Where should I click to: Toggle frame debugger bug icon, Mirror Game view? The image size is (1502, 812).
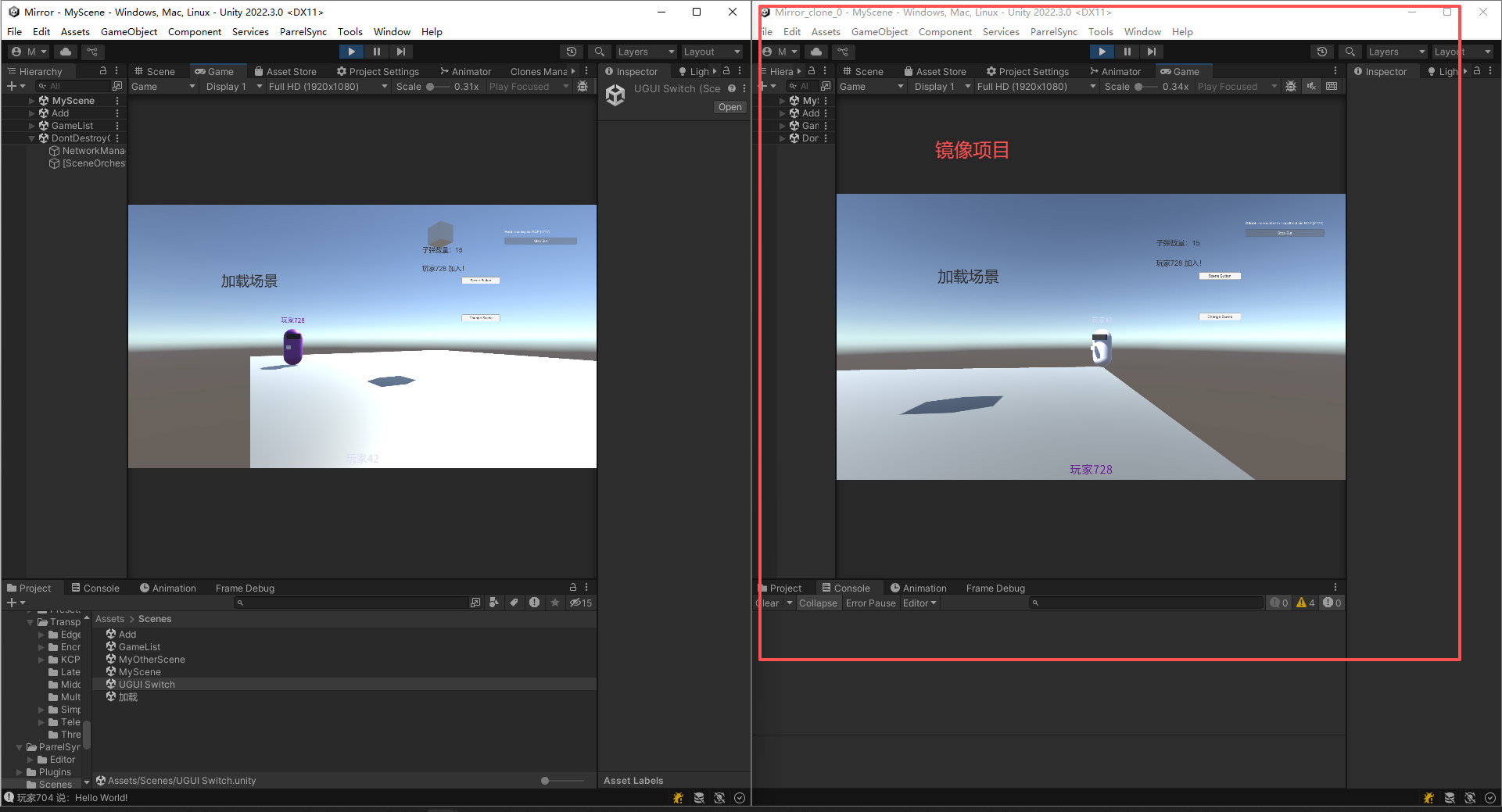pos(583,86)
